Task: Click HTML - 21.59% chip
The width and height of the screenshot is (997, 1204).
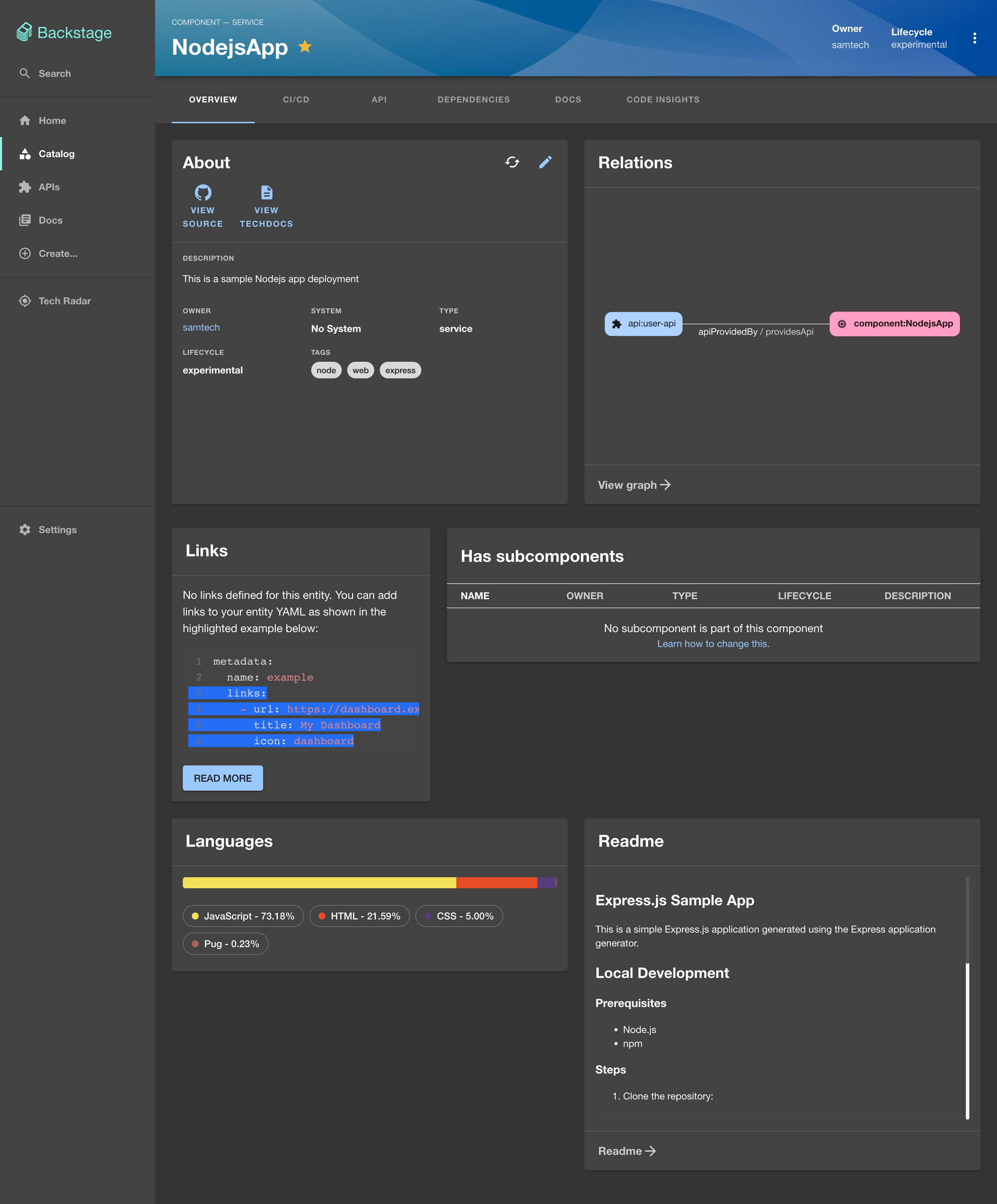Action: click(x=359, y=916)
